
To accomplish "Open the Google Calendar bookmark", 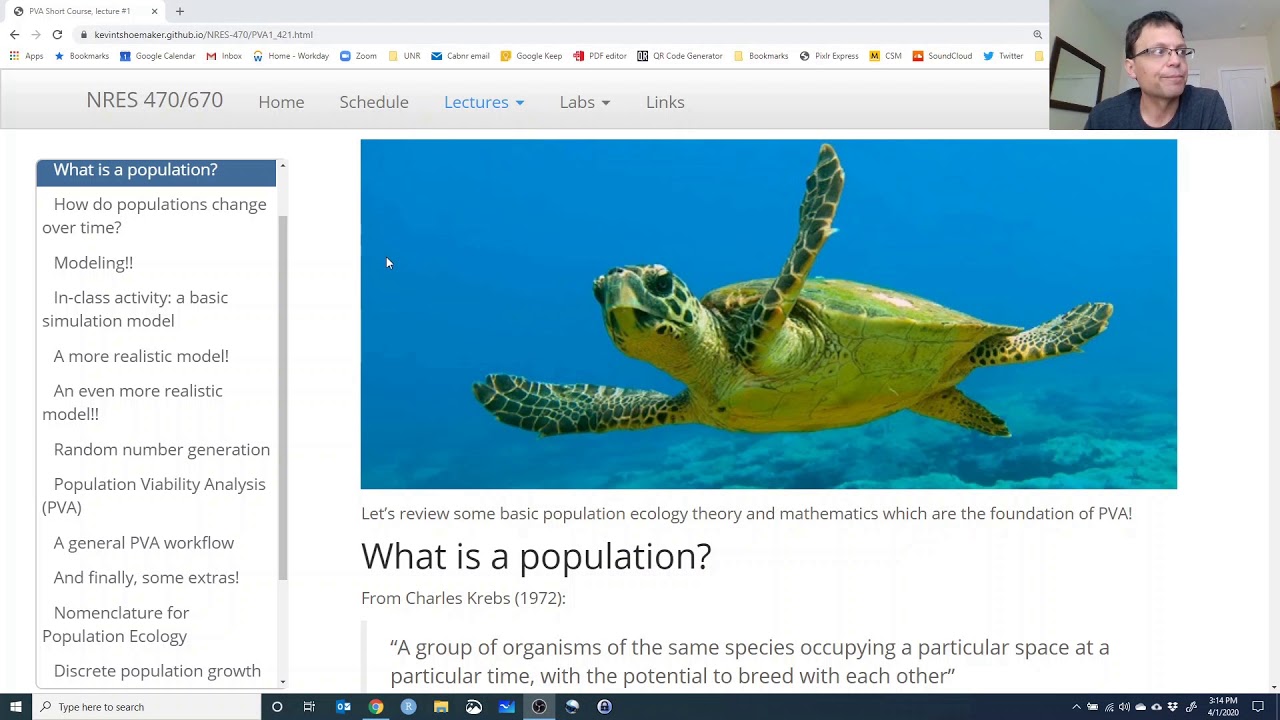I will click(x=157, y=56).
